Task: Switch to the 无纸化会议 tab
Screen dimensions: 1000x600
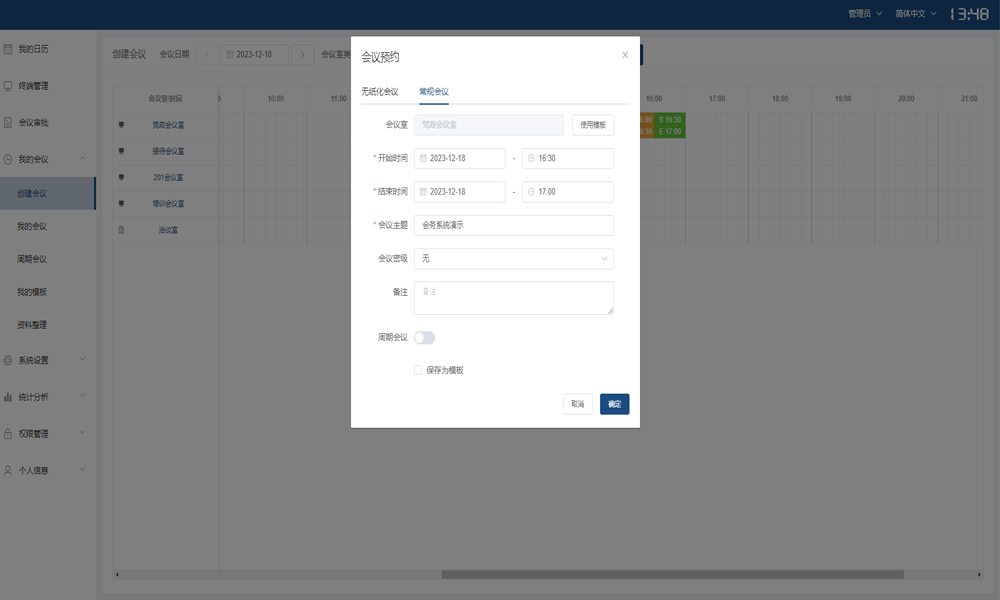Action: (x=379, y=92)
